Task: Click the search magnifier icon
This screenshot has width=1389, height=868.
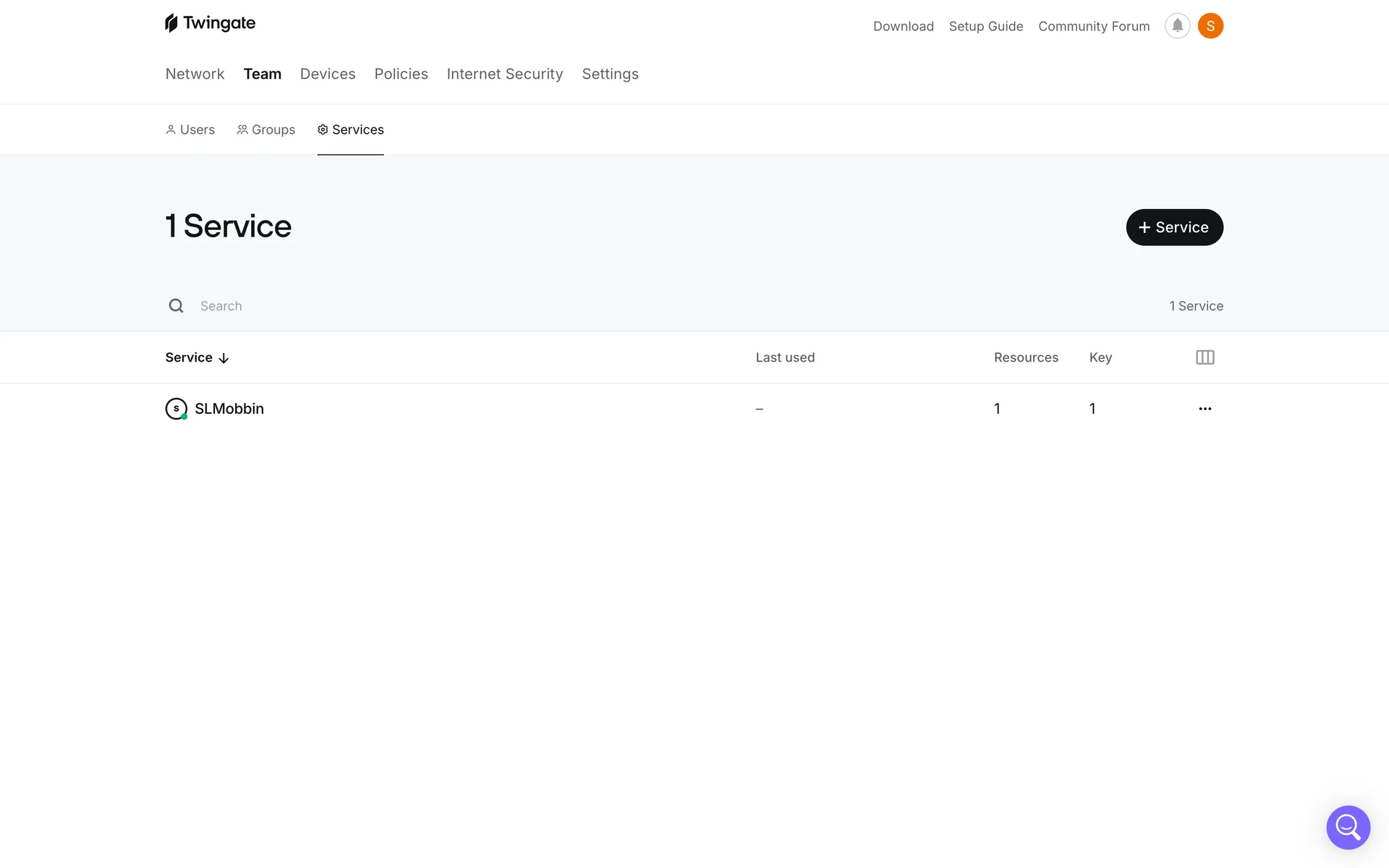Action: (x=176, y=306)
